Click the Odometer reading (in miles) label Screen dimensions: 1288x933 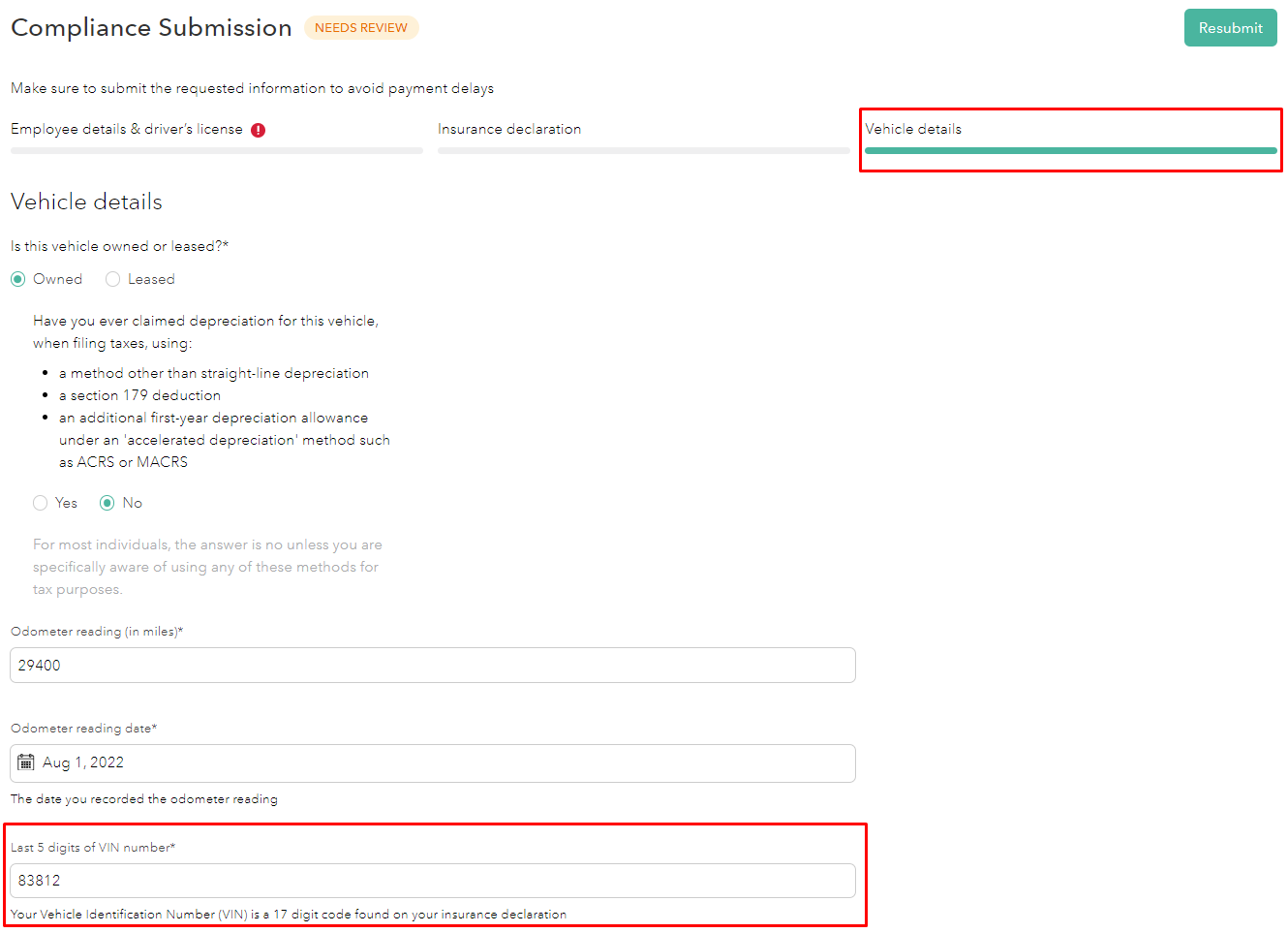(97, 632)
